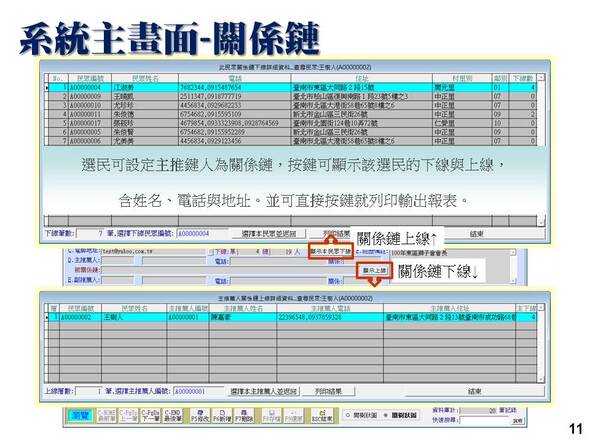Select row A00000017 in the downline table
This screenshot has width=590, height=443.
[292, 123]
